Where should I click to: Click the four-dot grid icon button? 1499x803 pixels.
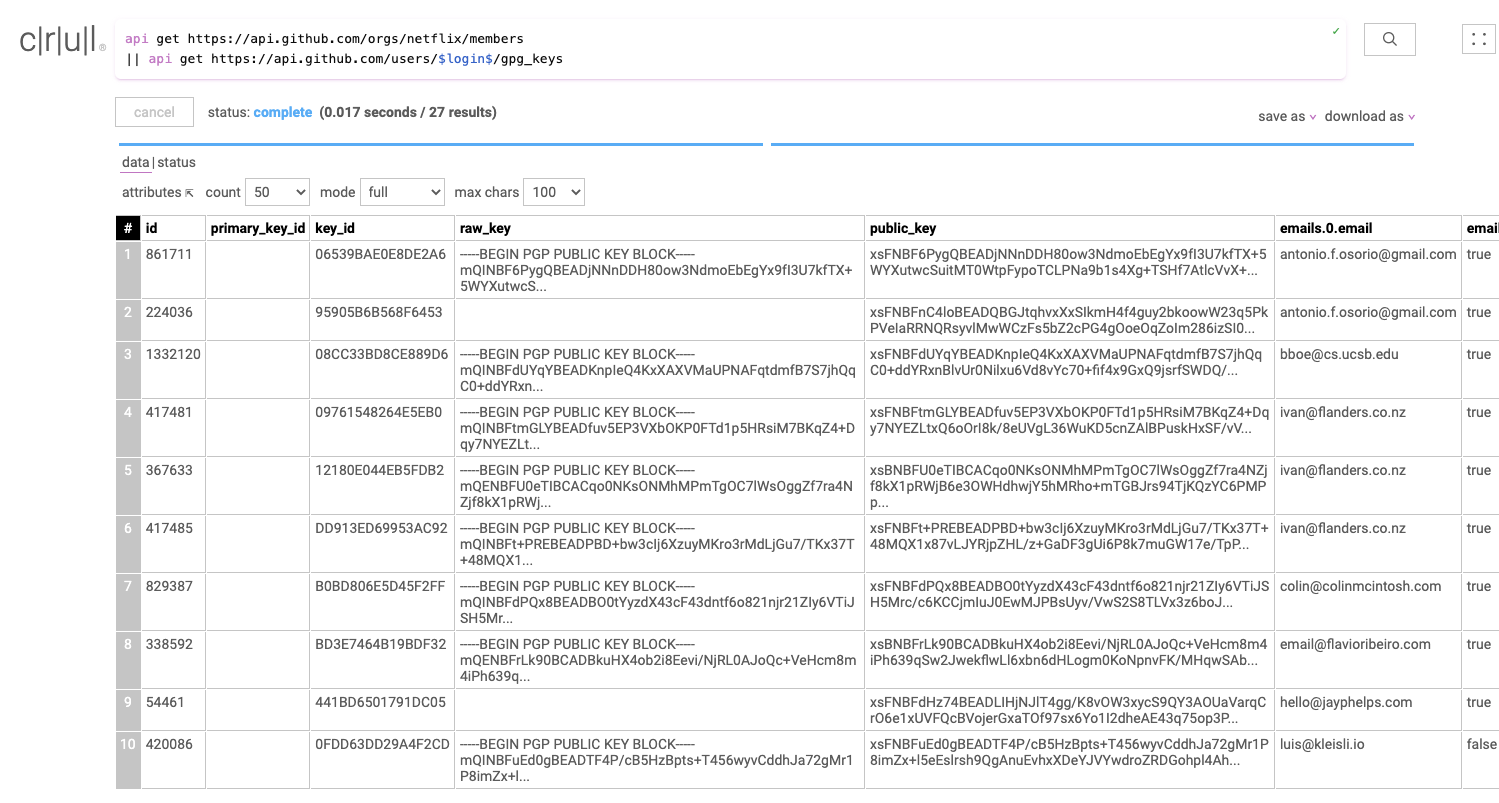click(x=1478, y=39)
